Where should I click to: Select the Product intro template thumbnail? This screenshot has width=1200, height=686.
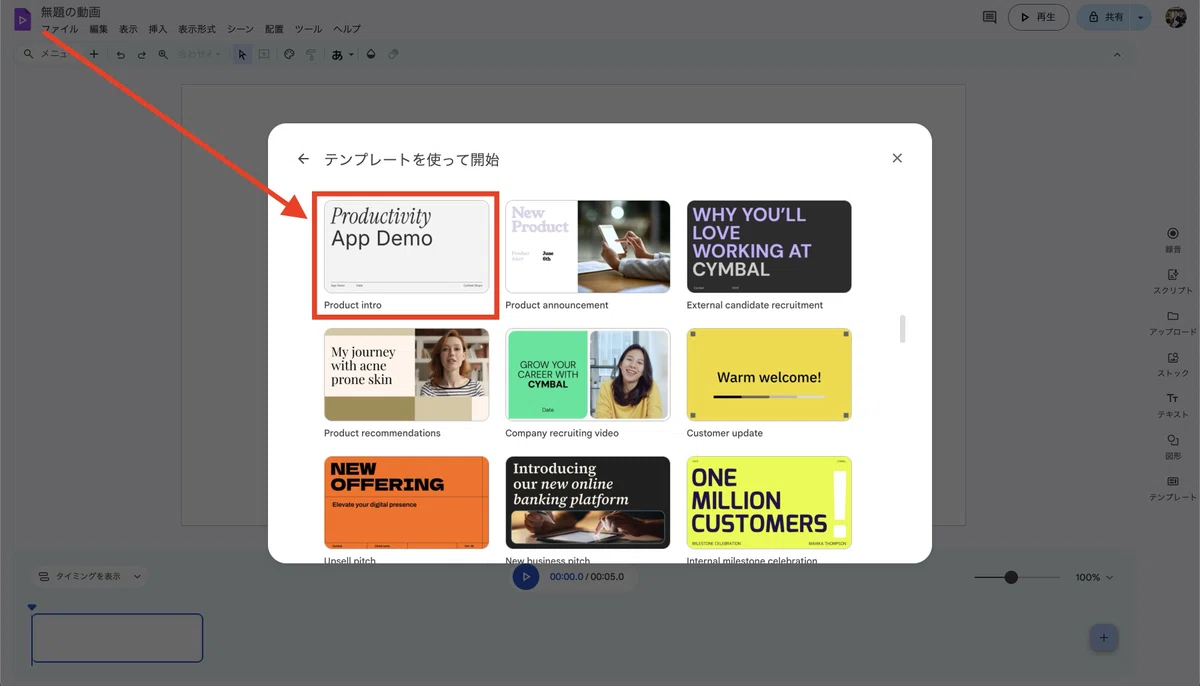coord(406,246)
